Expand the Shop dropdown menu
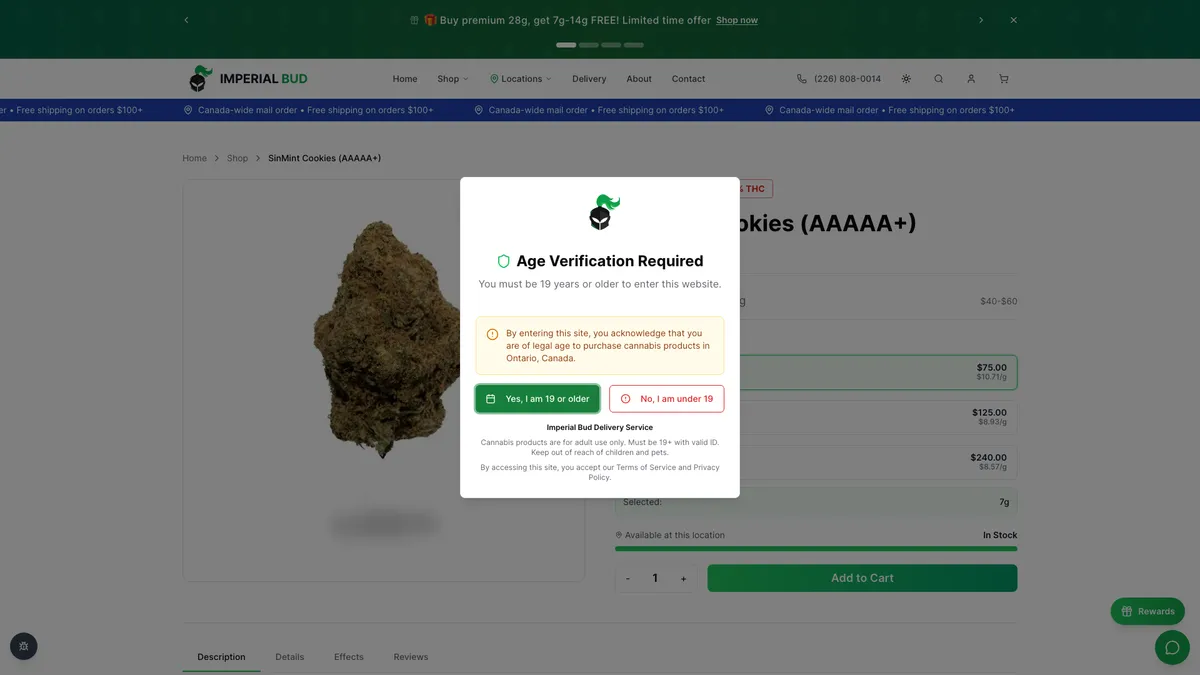Image resolution: width=1200 pixels, height=675 pixels. click(x=452, y=79)
